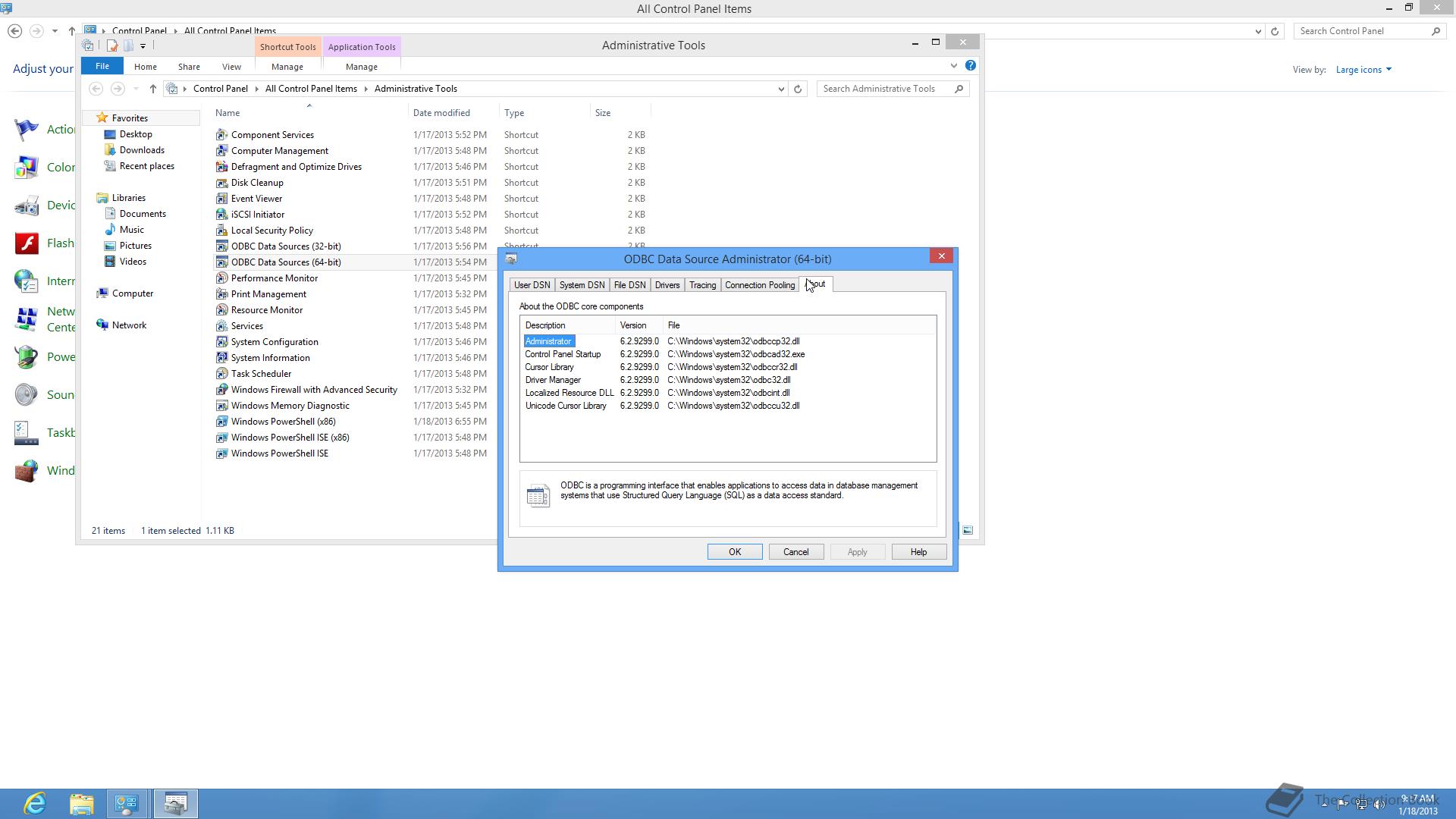Image resolution: width=1456 pixels, height=819 pixels.
Task: Select the Disk Cleanup shortcut icon
Action: (x=221, y=183)
